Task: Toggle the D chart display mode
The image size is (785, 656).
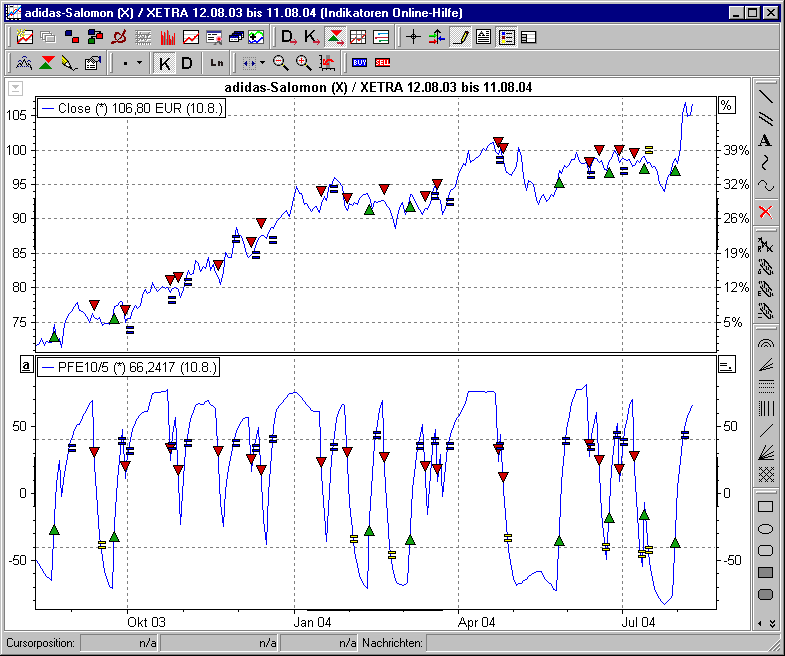Action: (x=187, y=63)
